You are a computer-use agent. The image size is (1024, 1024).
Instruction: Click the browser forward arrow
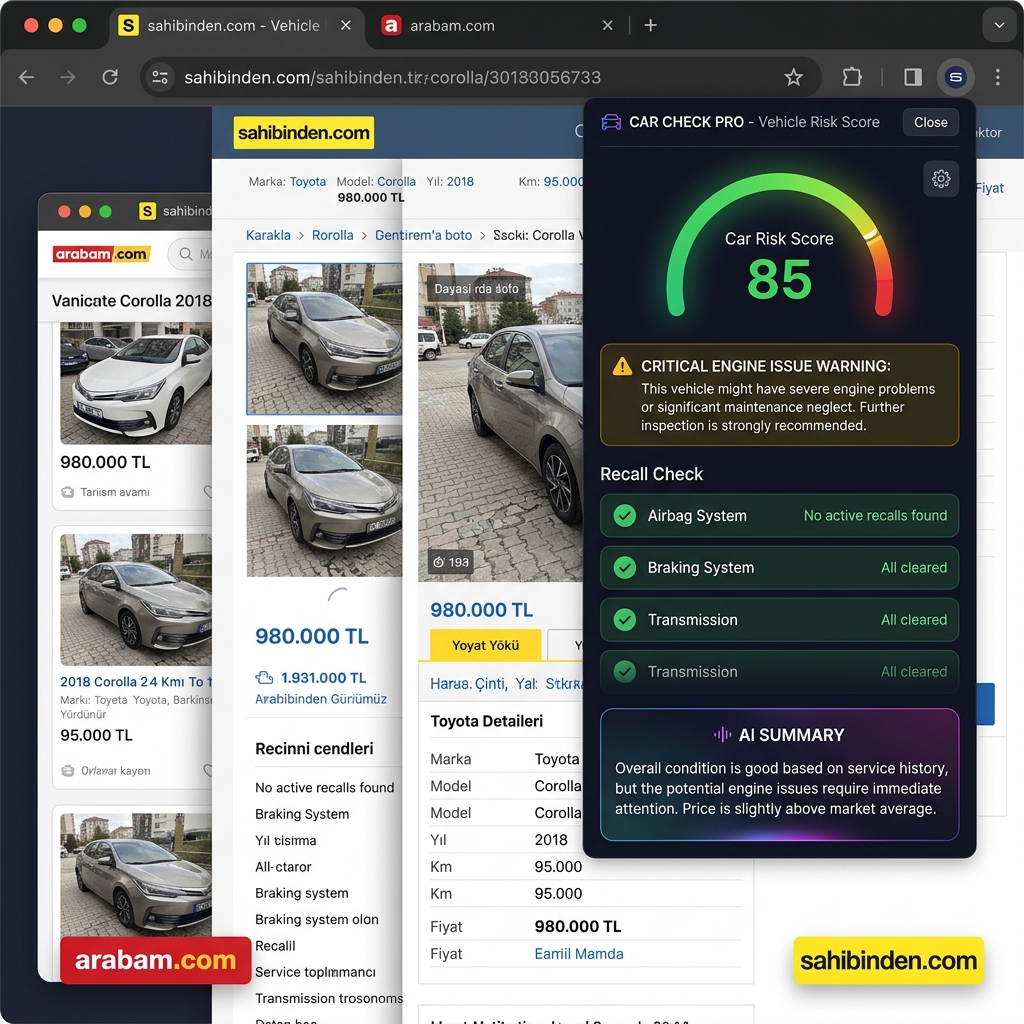click(67, 78)
